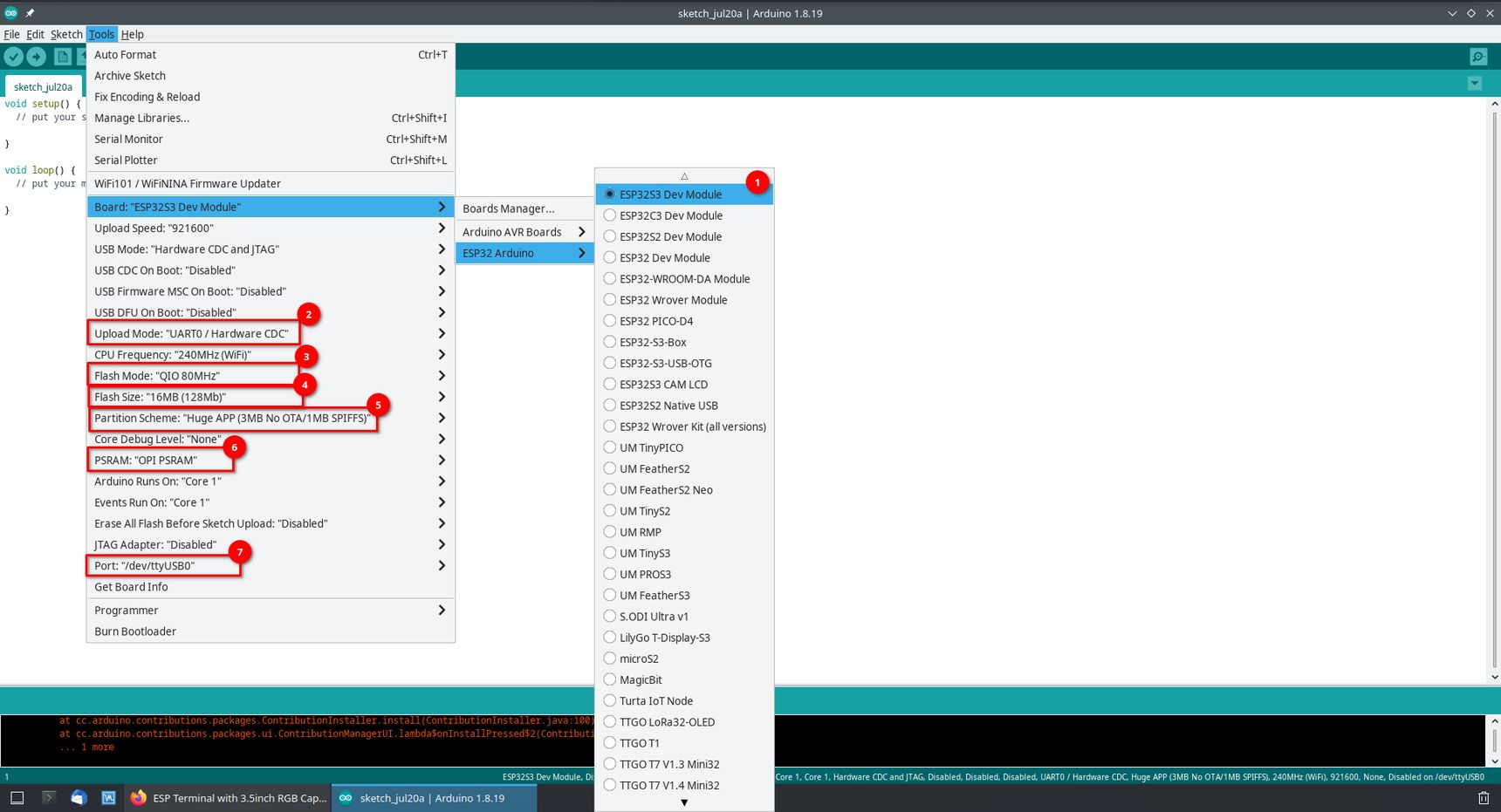Expand Partition Scheme Huge APP submenu
1501x812 pixels.
271,418
